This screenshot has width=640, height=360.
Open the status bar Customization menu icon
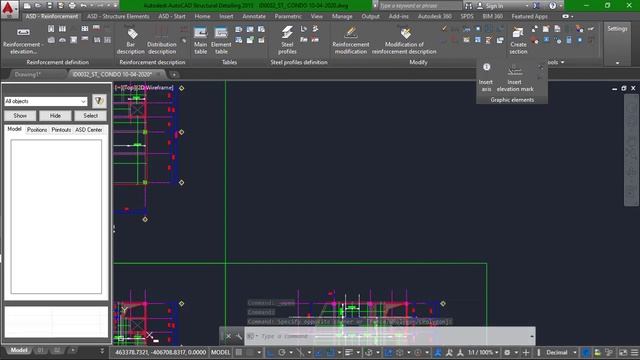tap(634, 352)
